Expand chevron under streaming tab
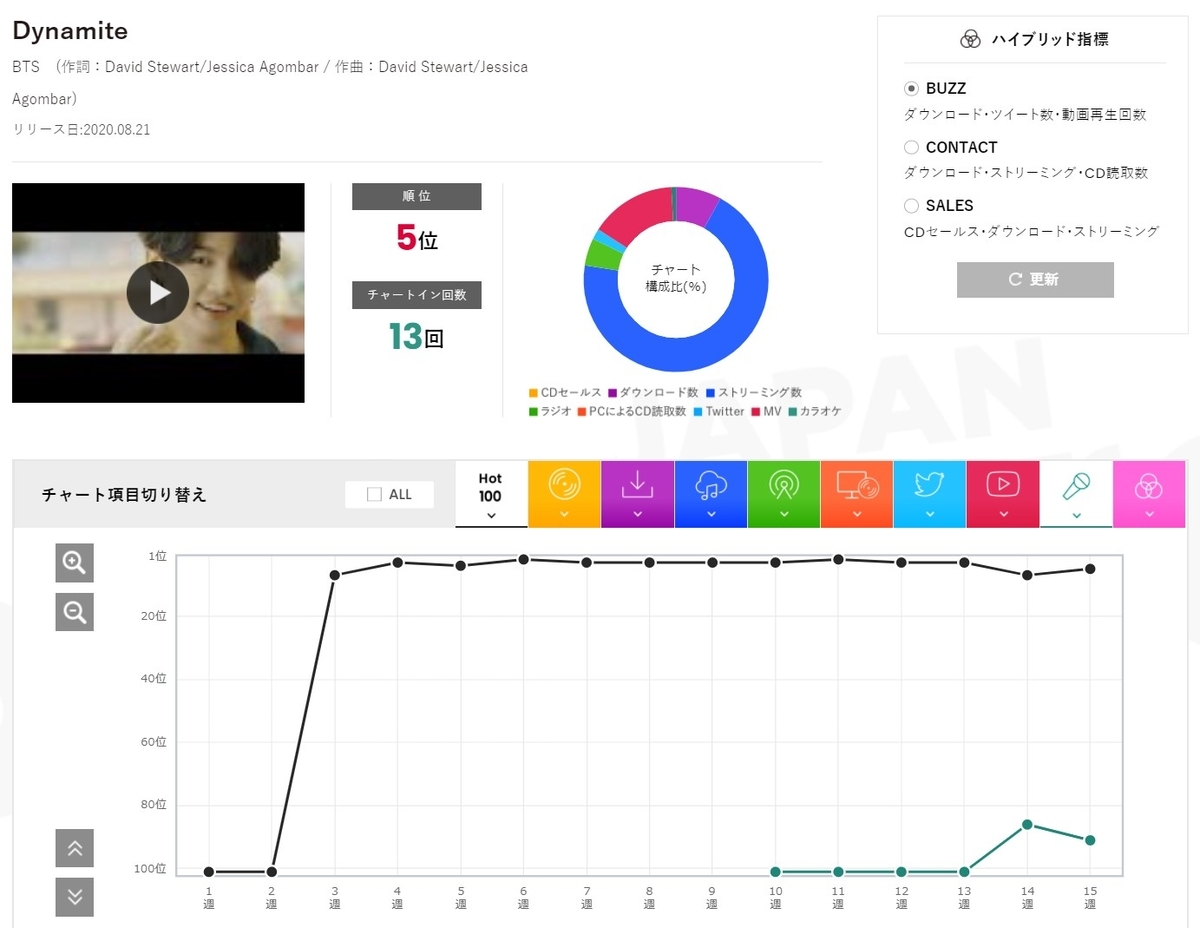1200x928 pixels. coord(711,516)
